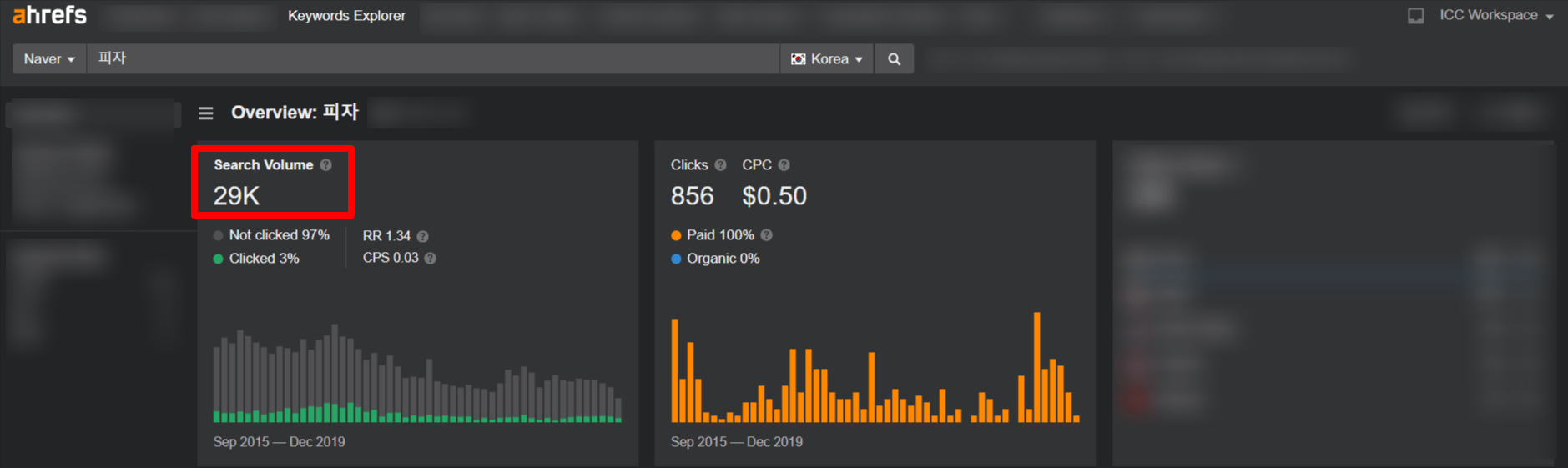Select the Organic 0% legend label
Screen dimensions: 1568x468
[723, 259]
